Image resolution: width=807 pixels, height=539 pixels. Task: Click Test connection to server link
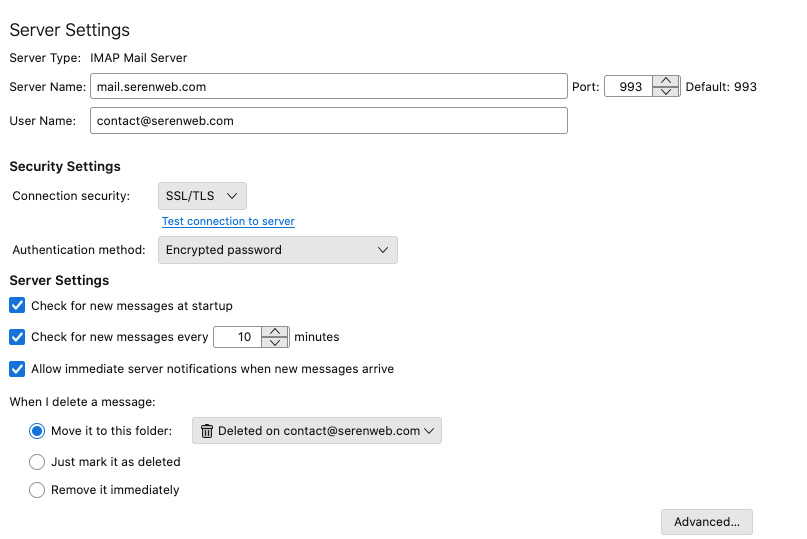tap(228, 221)
